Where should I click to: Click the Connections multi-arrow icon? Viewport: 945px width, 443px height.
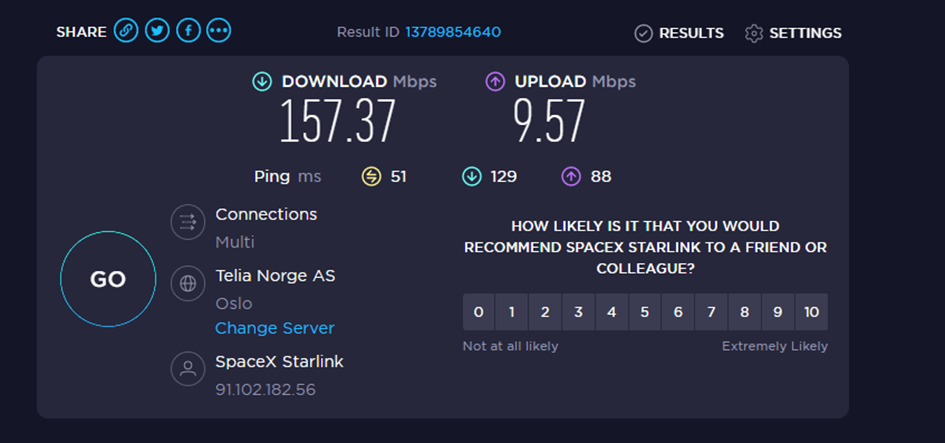pyautogui.click(x=188, y=222)
